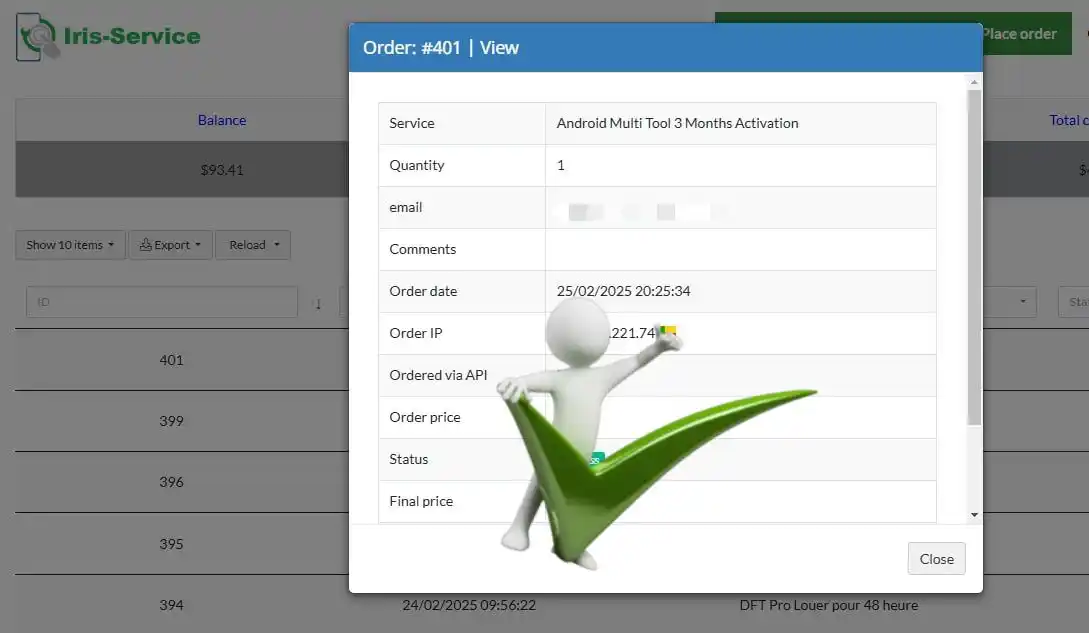The width and height of the screenshot is (1089, 633).
Task: Select order row 394
Action: pos(172,605)
